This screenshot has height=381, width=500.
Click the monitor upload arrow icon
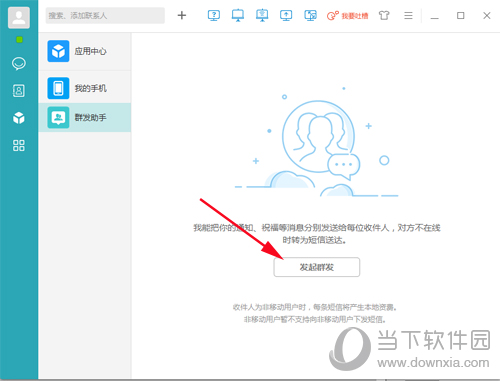(286, 15)
